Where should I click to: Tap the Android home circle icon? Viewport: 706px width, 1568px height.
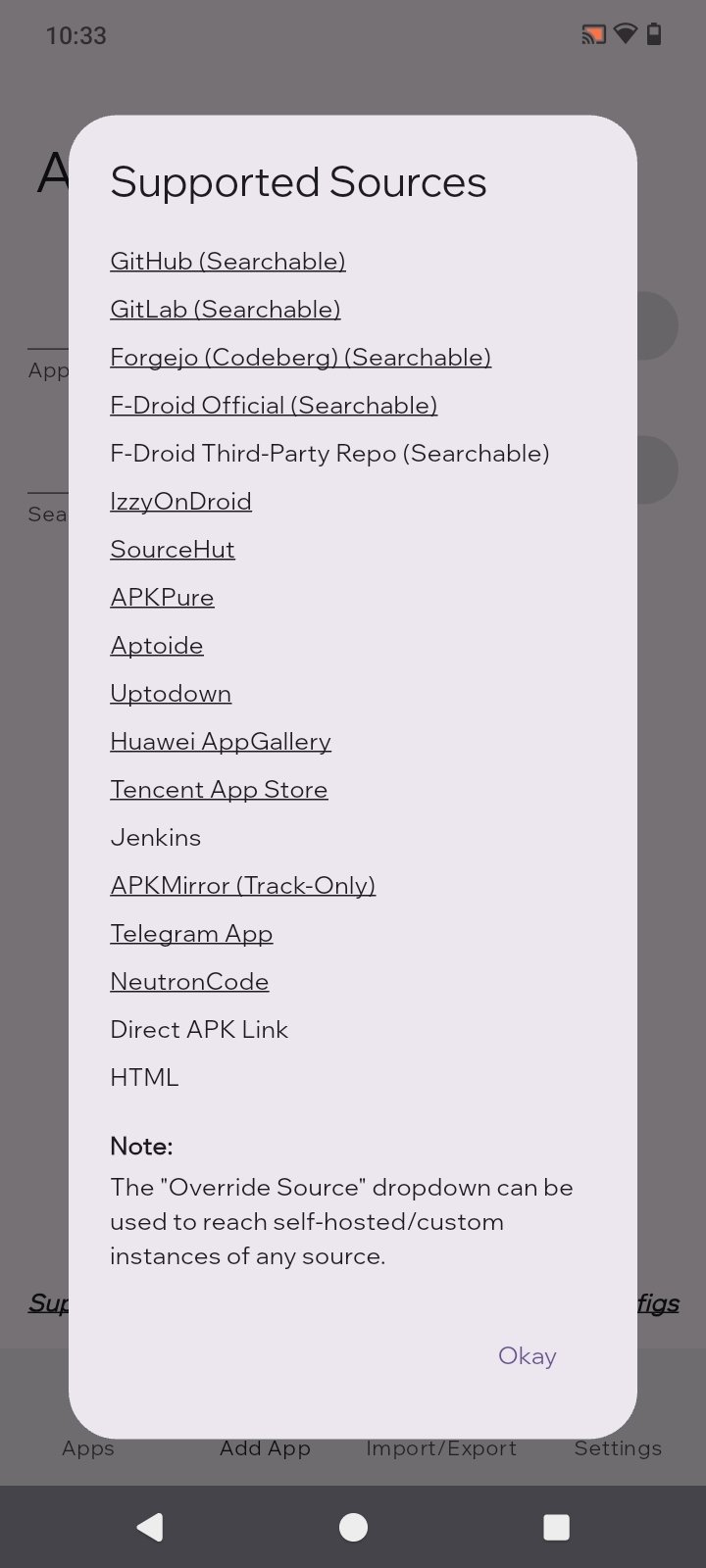353,1527
